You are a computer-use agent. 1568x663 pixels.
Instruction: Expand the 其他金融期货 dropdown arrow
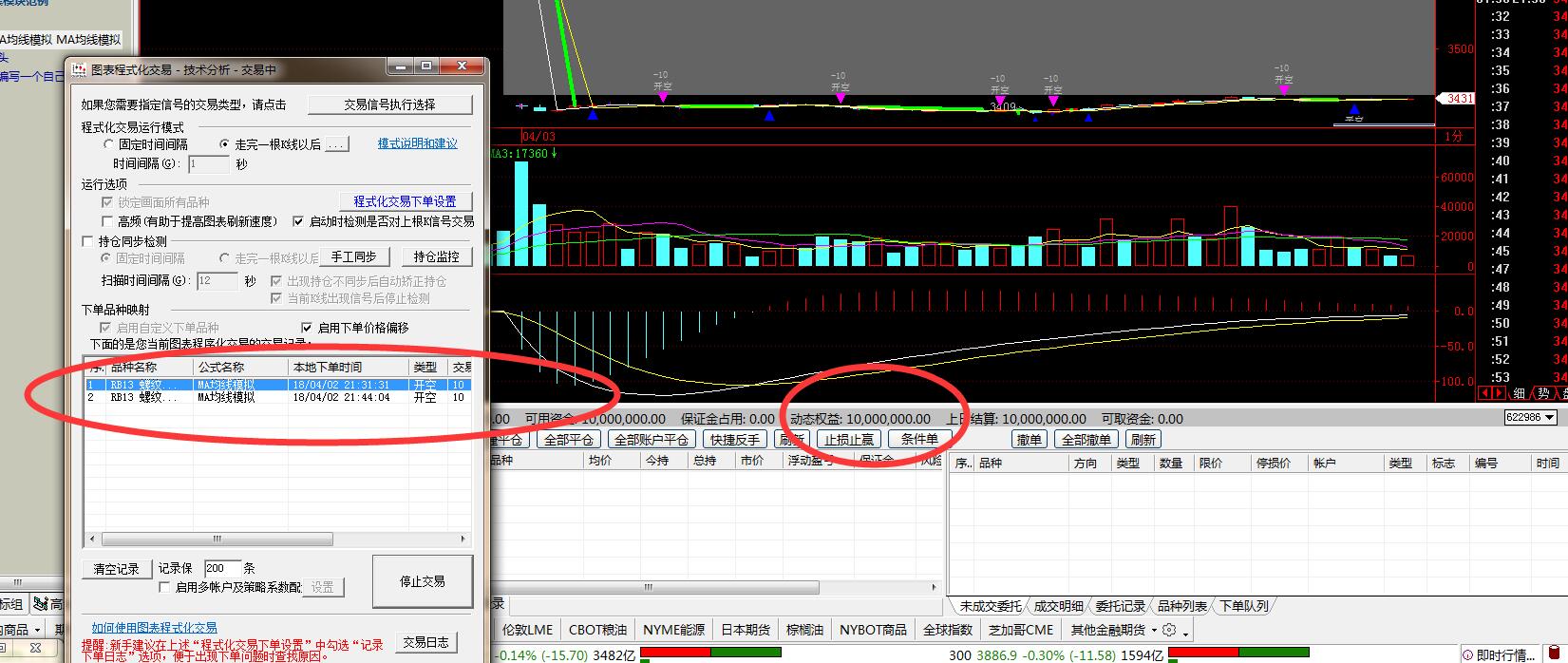1154,630
